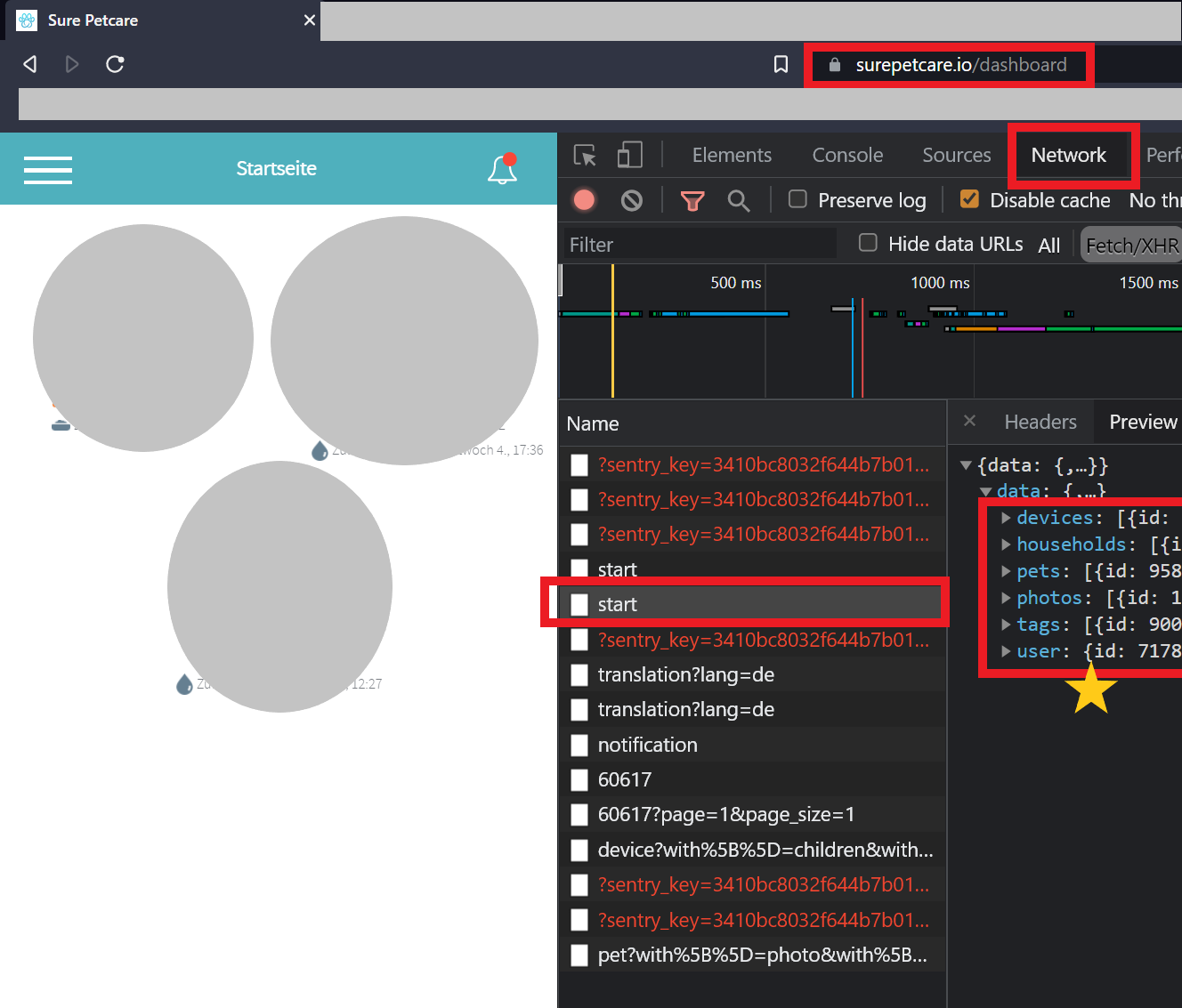Filter by Fetch/XHR requests
Screen dimensions: 1182x1008
(1131, 246)
